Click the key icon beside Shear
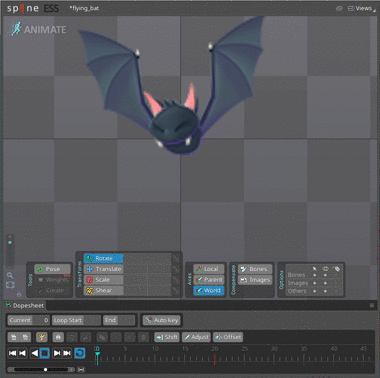The height and width of the screenshot is (378, 380). [x=176, y=290]
